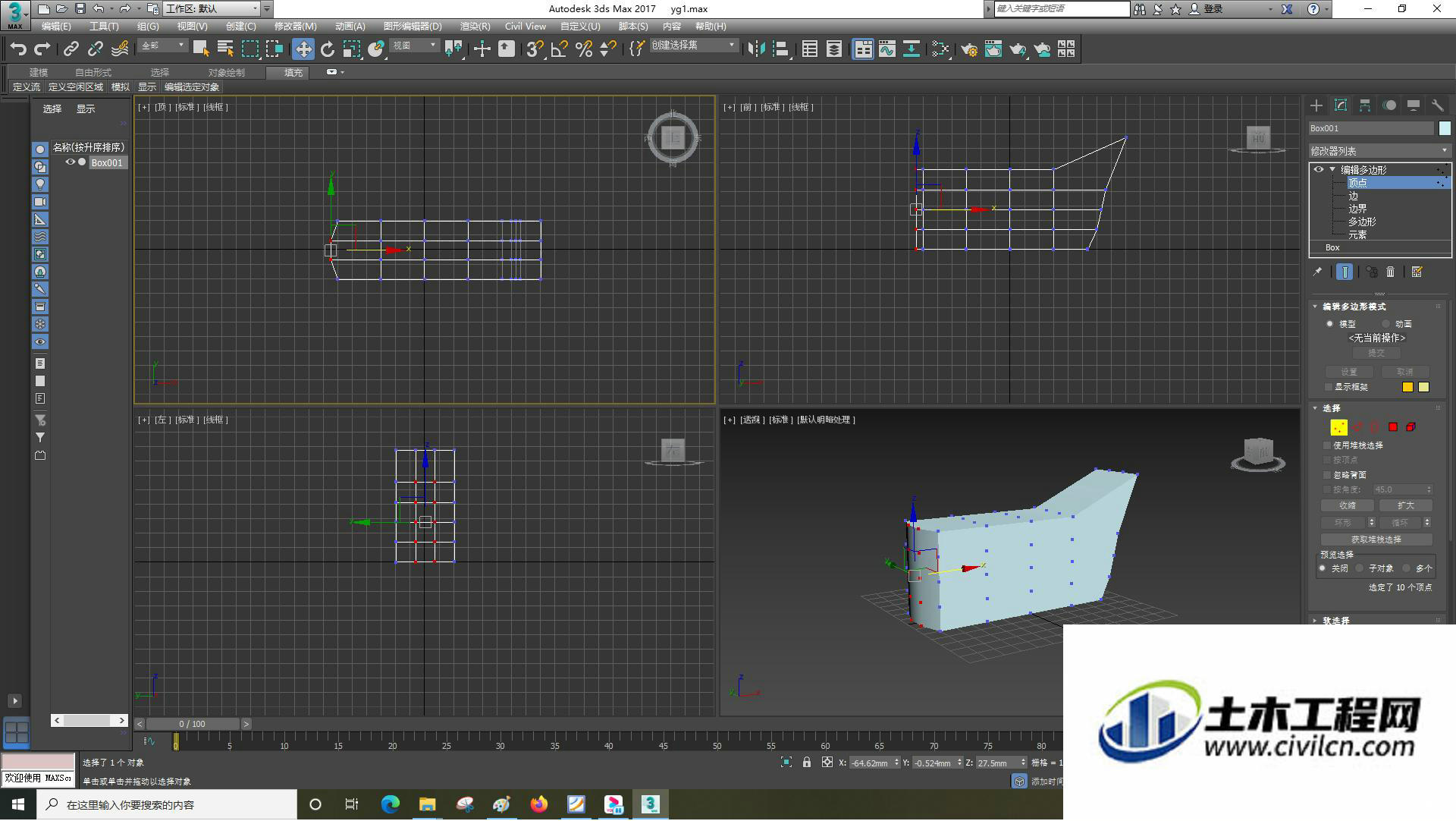Screen dimensions: 1456x821
Task: Open Rendered Frame Window icon
Action: coord(993,49)
